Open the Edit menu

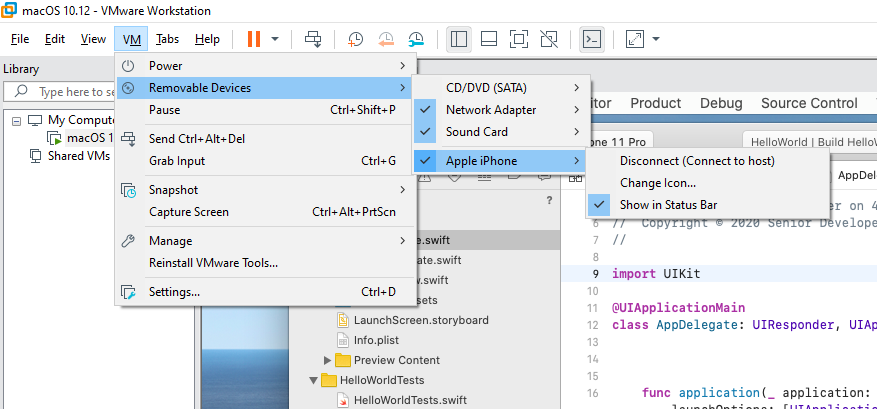[x=55, y=39]
